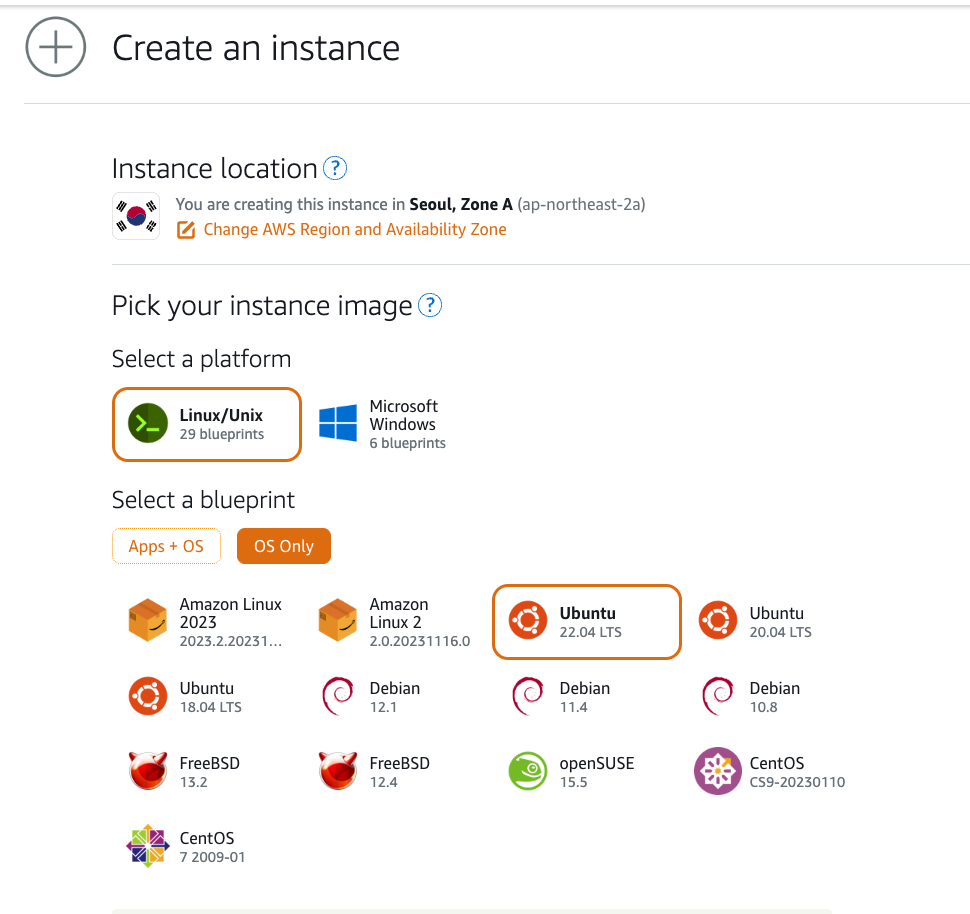
Task: Click Debian 11.4 swirl icon
Action: [x=528, y=696]
